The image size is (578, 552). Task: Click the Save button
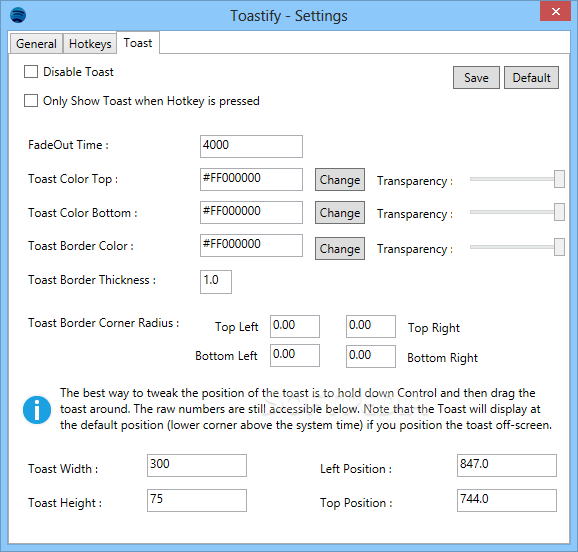476,77
